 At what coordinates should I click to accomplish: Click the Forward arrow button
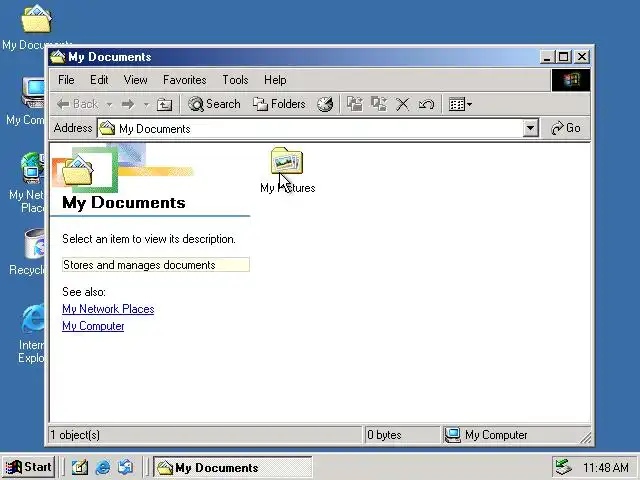click(x=128, y=104)
